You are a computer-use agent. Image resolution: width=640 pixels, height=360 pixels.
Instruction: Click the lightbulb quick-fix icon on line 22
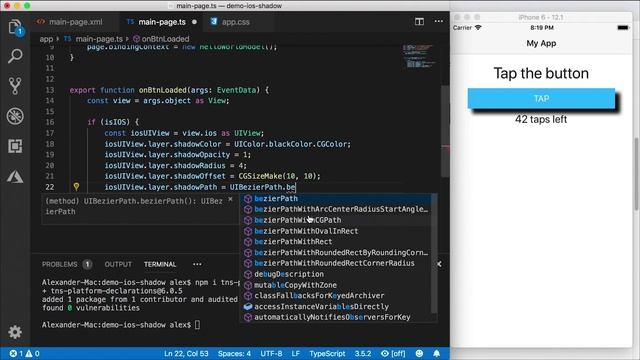click(76, 187)
